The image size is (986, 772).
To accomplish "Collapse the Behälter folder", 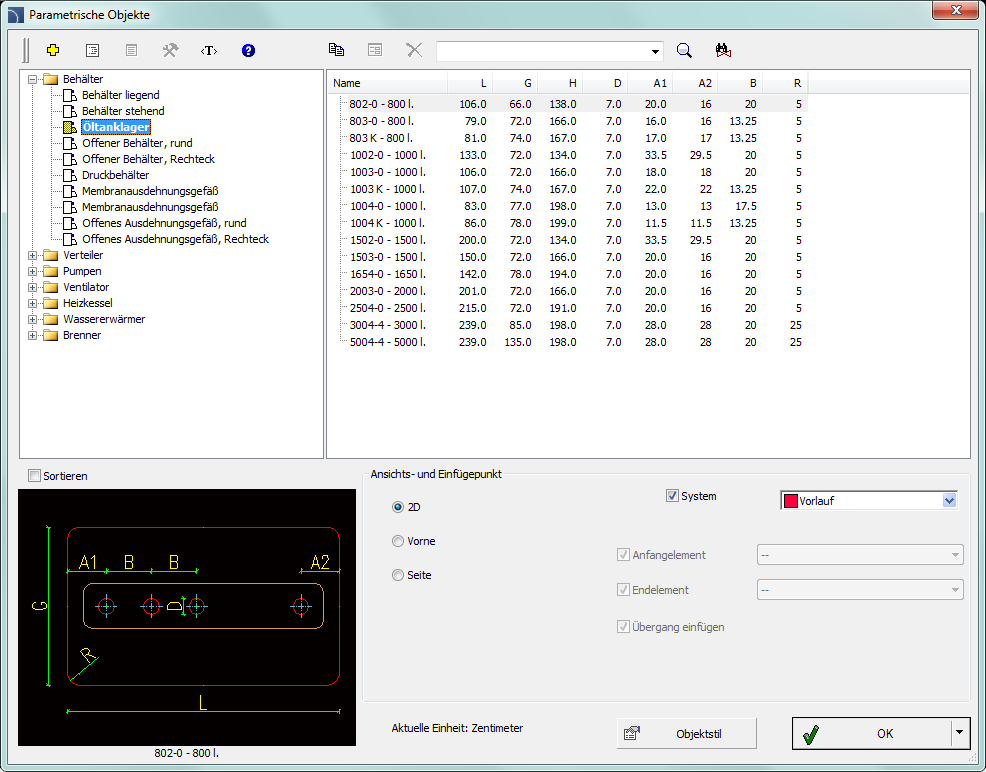I will (34, 79).
